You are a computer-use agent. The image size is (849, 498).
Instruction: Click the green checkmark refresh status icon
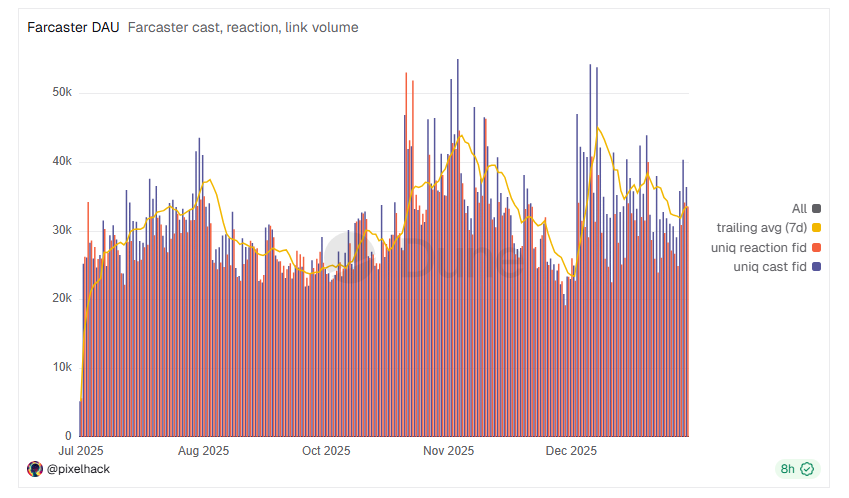[x=807, y=468]
